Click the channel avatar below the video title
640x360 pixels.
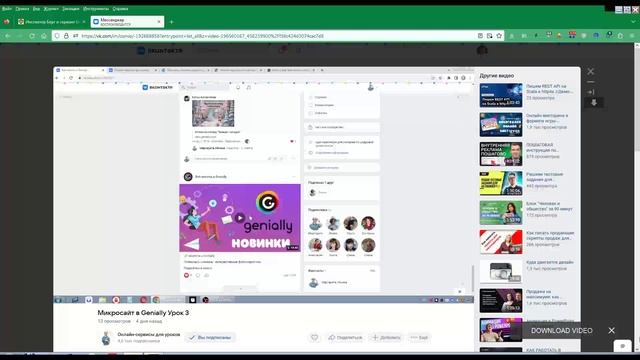click(106, 338)
